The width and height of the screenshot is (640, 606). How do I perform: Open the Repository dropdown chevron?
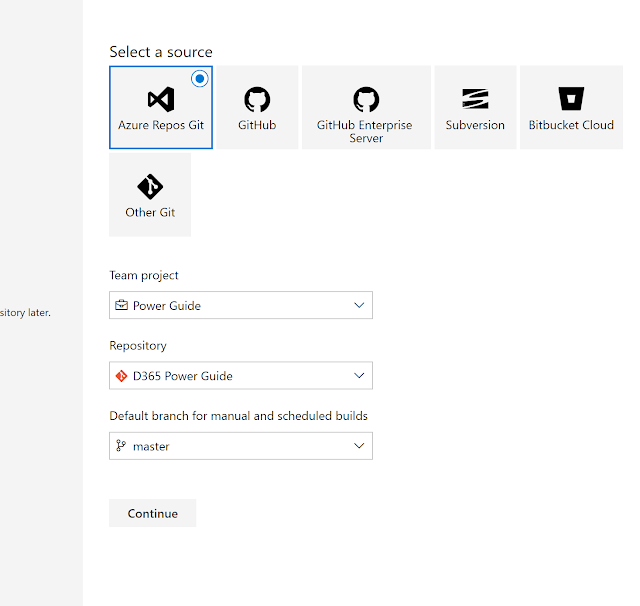[x=360, y=376]
